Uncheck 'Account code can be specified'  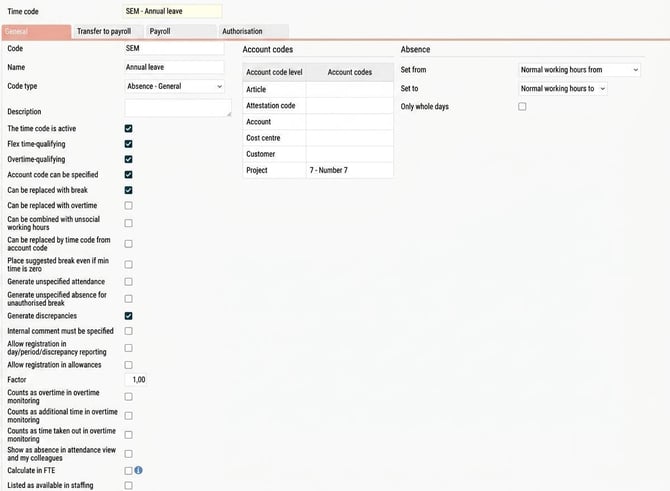128,174
